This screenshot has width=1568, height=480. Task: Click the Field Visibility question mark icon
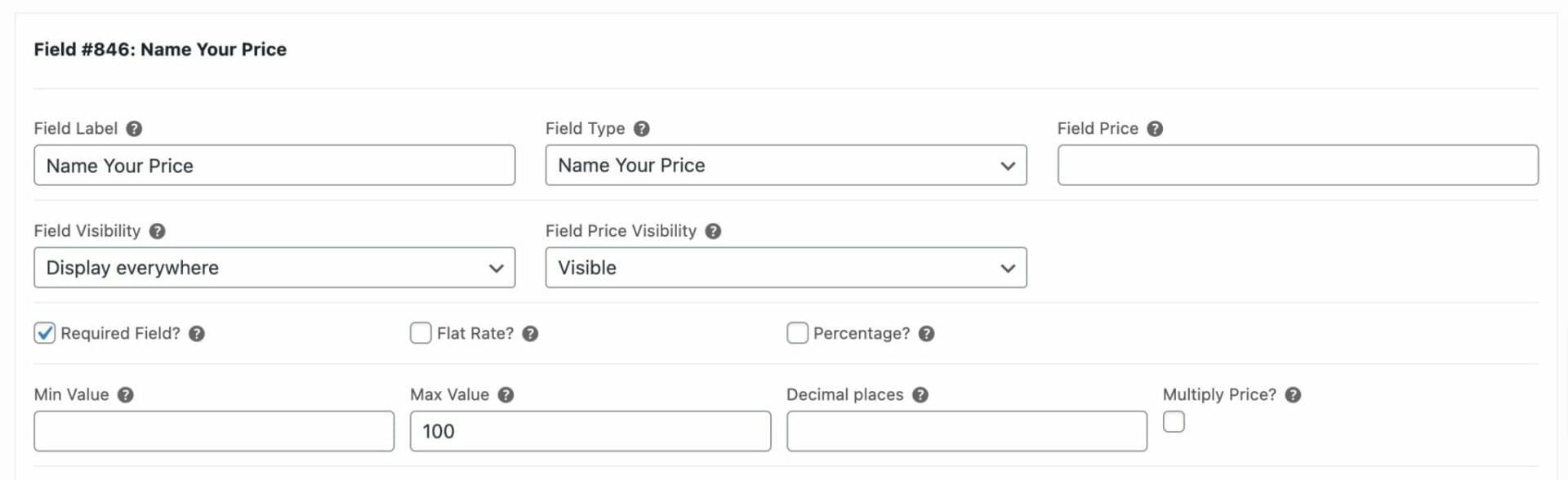coord(158,231)
